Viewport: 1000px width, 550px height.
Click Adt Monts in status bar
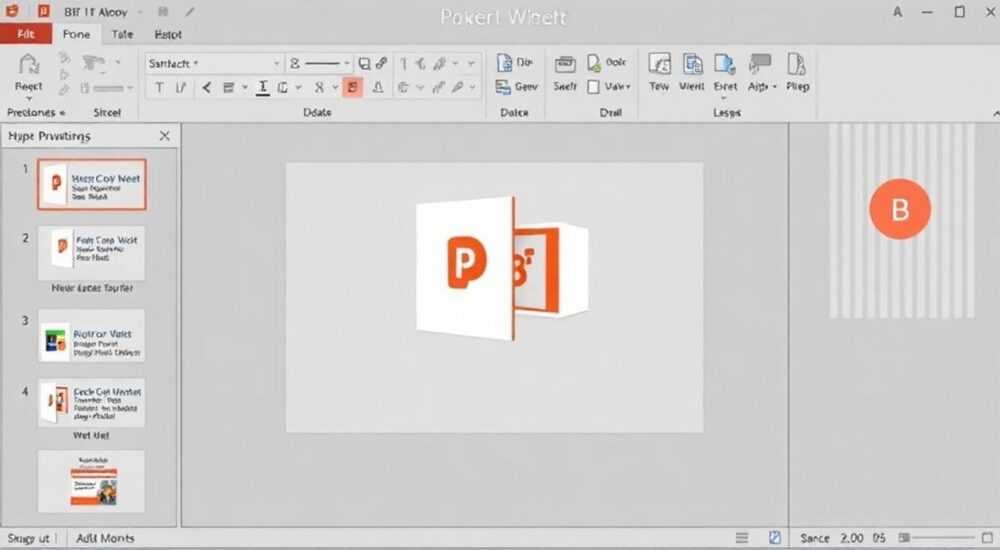pyautogui.click(x=105, y=538)
